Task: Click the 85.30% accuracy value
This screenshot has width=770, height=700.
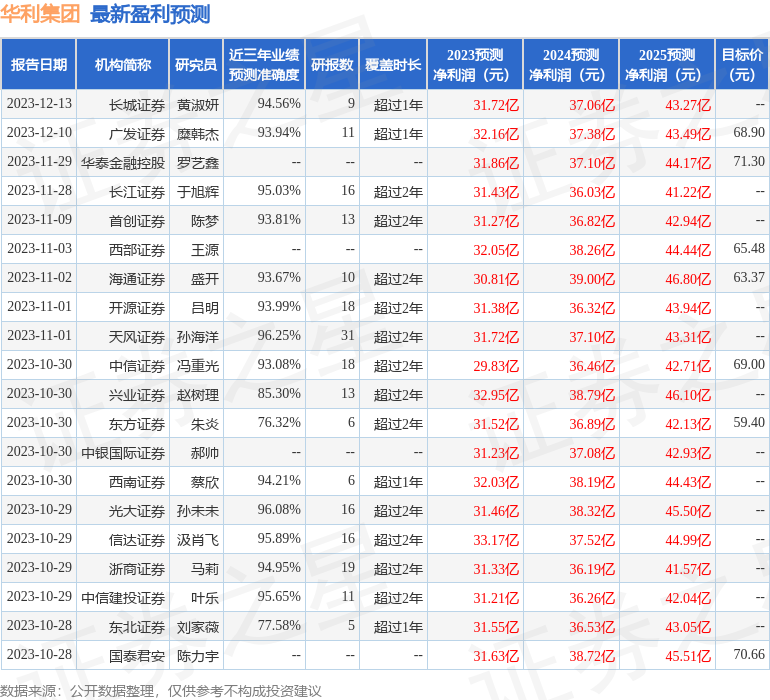Action: [279, 393]
